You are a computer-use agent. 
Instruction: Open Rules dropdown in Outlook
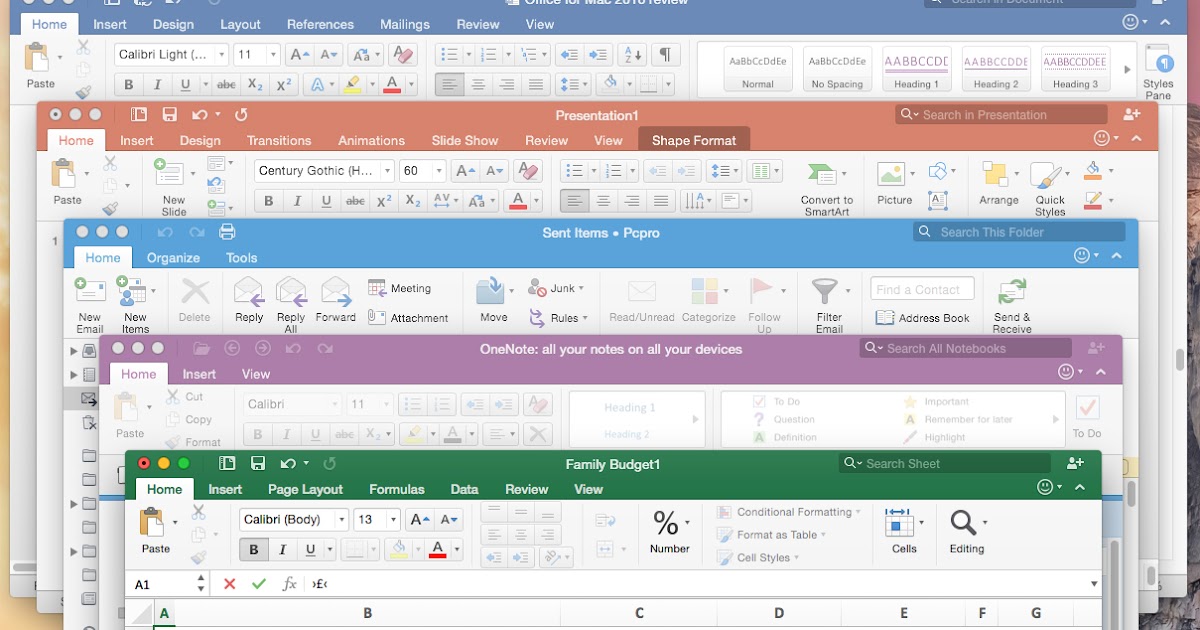(557, 318)
